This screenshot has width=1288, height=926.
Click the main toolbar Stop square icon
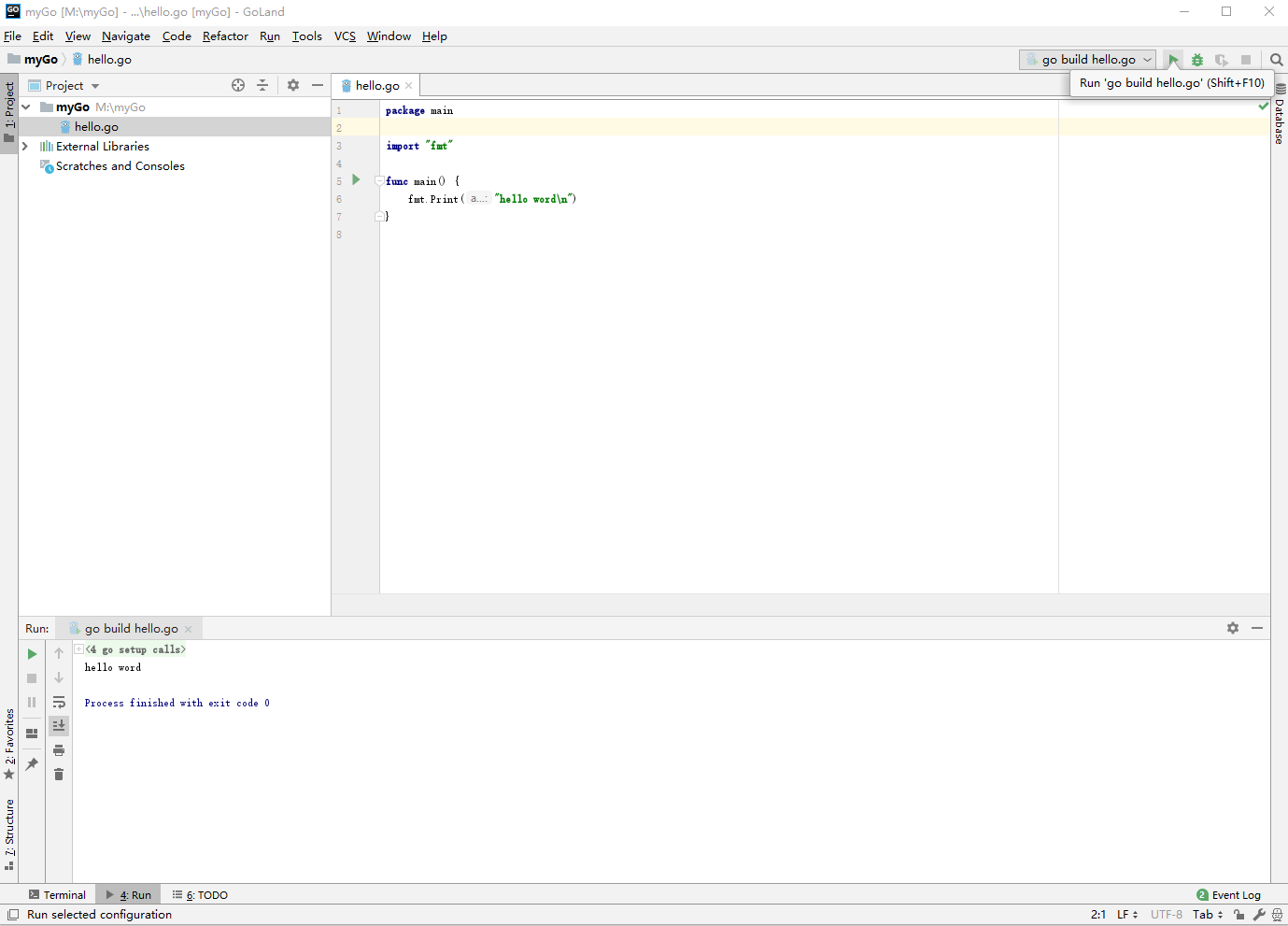click(1246, 60)
